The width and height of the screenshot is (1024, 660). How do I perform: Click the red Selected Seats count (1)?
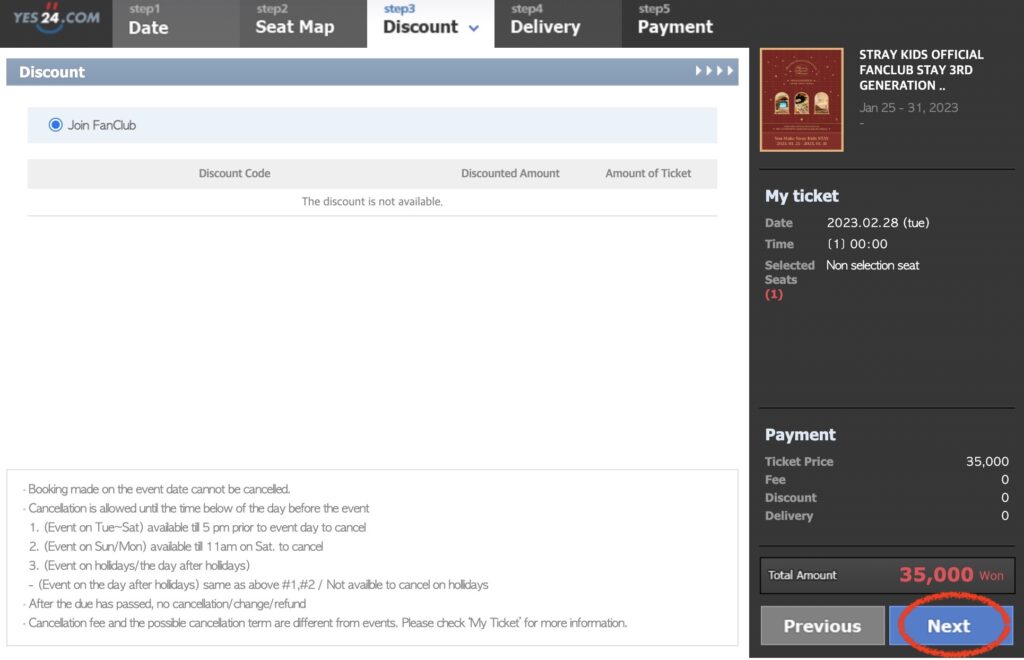click(x=773, y=294)
